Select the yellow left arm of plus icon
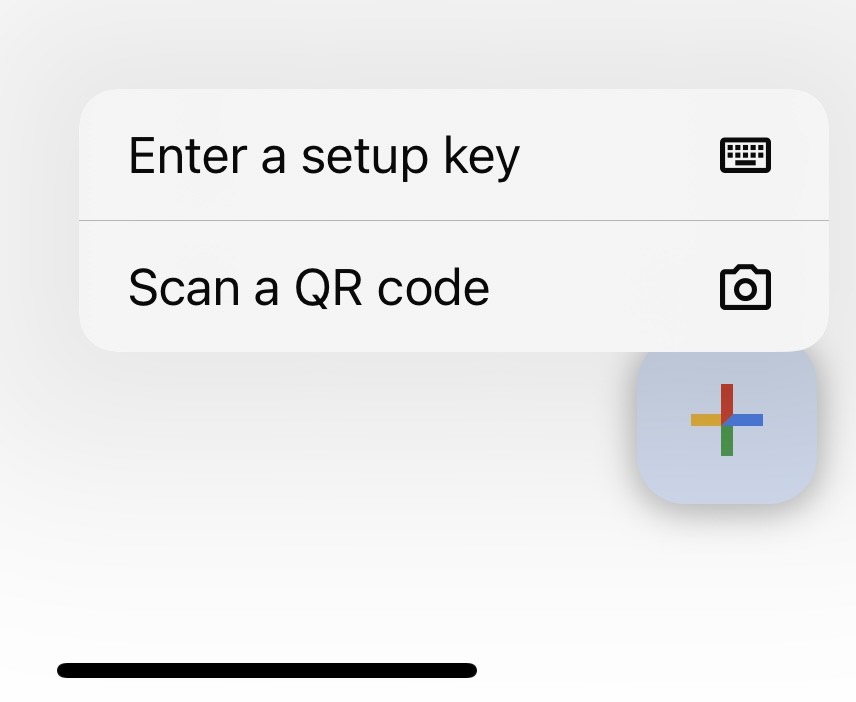 [x=706, y=420]
